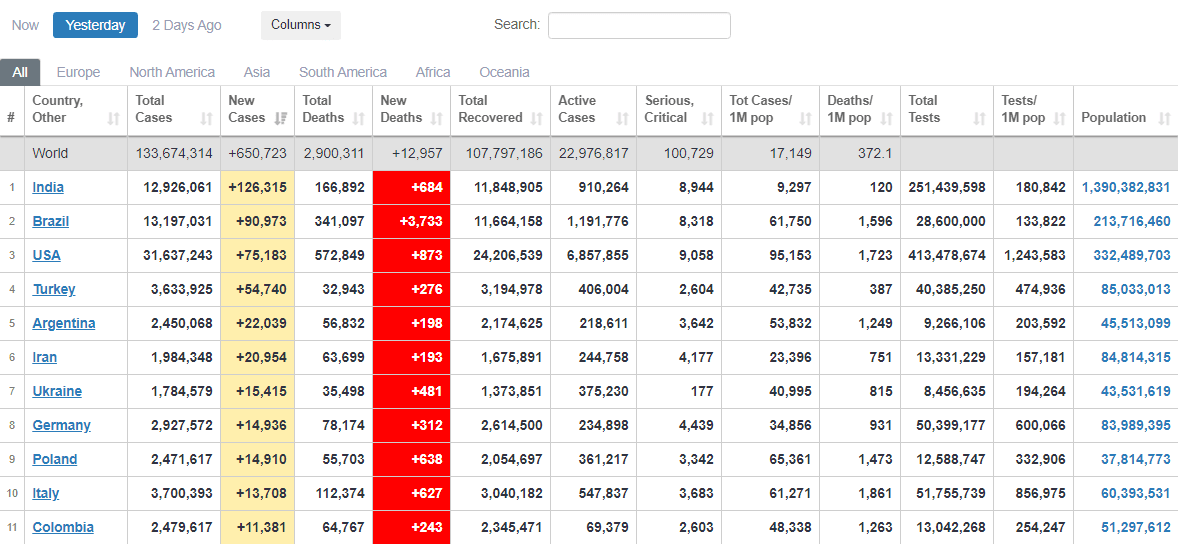This screenshot has width=1178, height=544.
Task: Sort table by Total Cases sort icon
Action: click(206, 118)
